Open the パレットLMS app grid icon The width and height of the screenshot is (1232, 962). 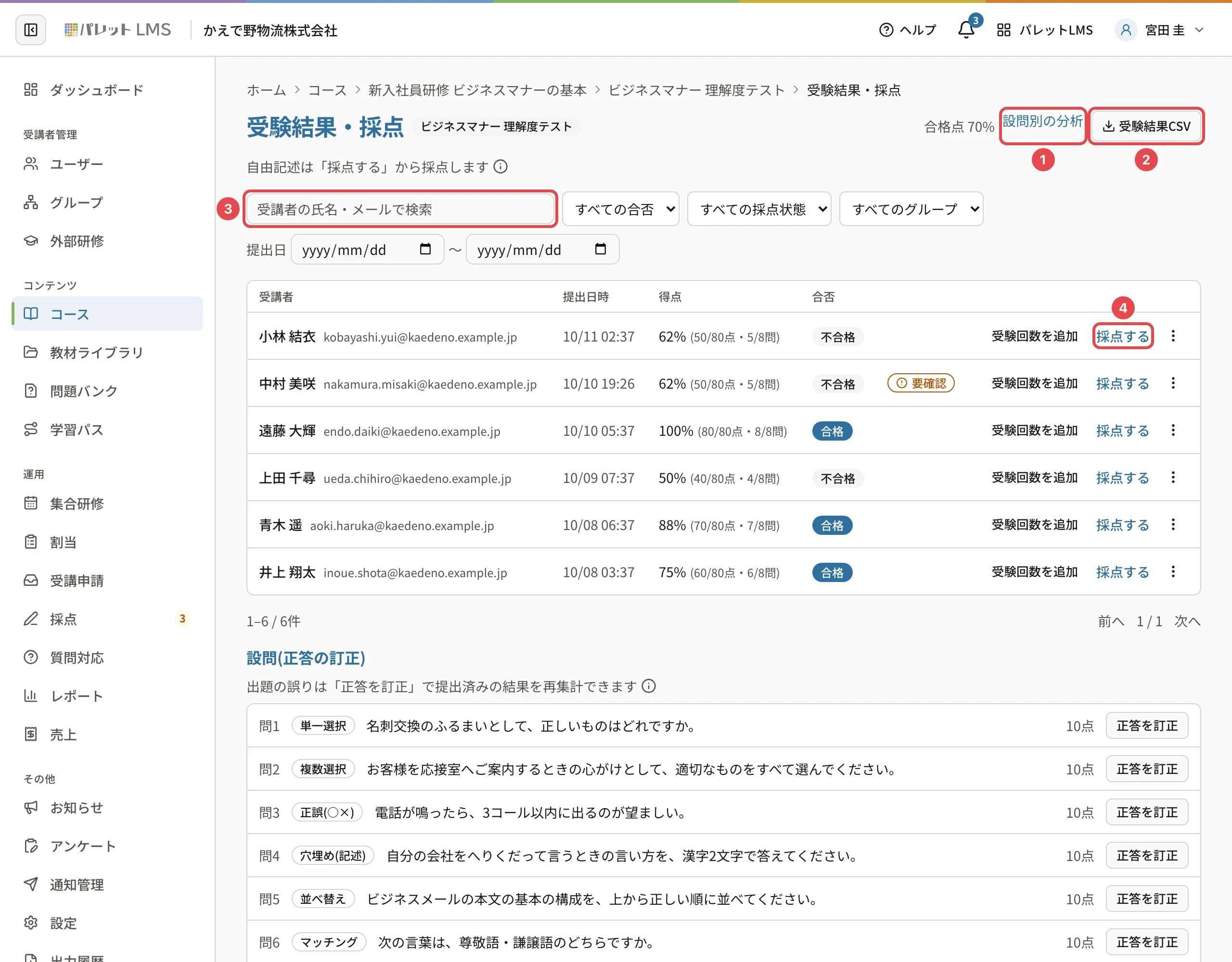tap(1003, 30)
